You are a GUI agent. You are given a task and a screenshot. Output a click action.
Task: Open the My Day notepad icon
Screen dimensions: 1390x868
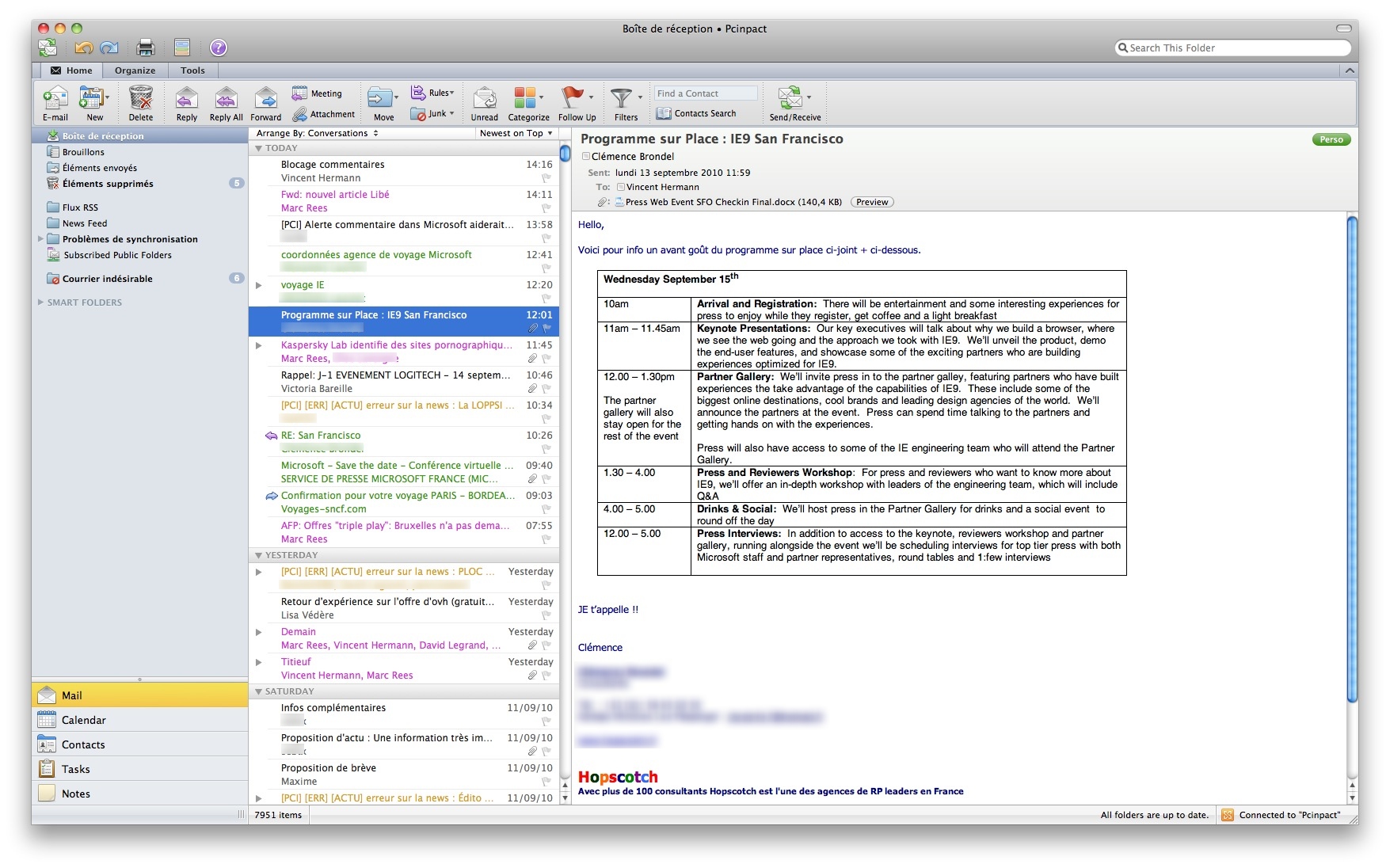[x=182, y=48]
